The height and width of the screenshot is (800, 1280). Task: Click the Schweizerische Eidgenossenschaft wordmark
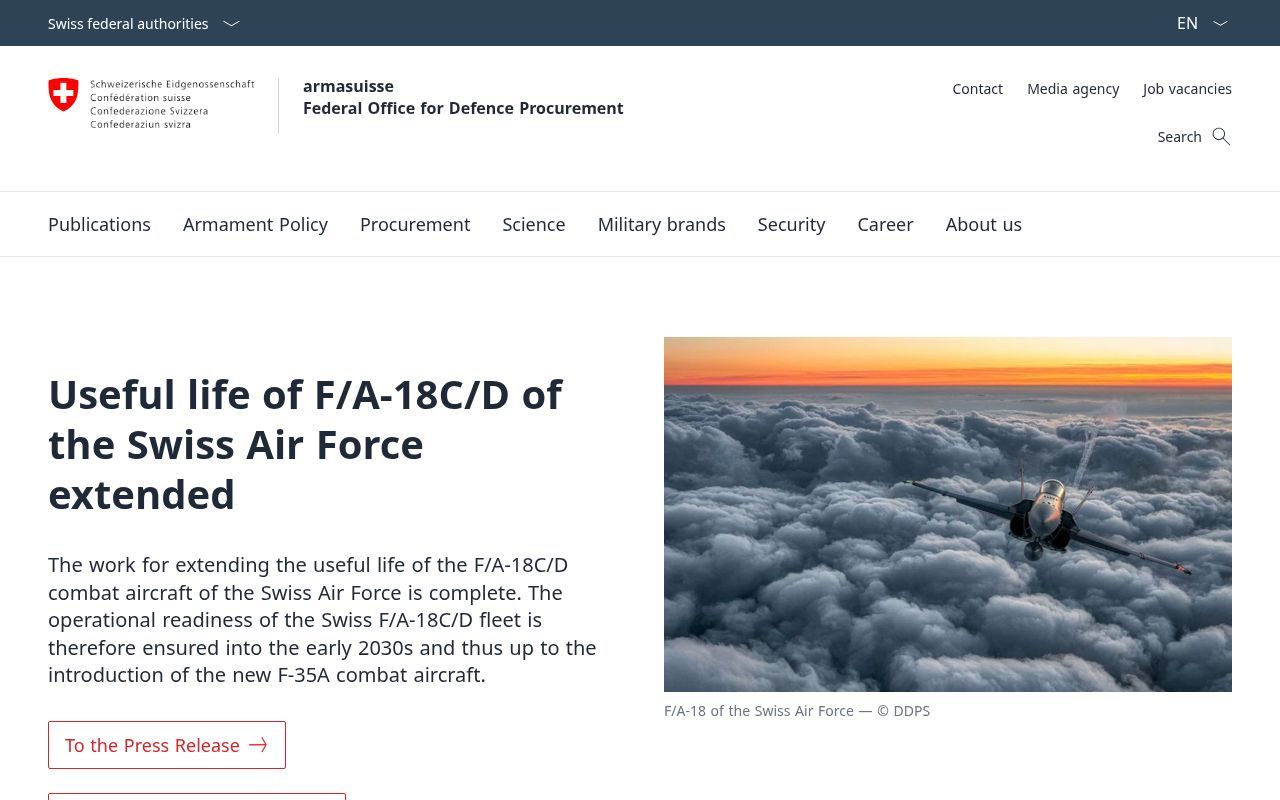172,104
